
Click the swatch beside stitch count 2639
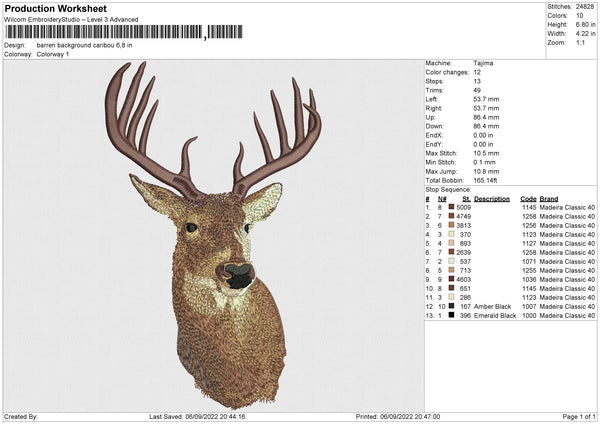tap(452, 252)
